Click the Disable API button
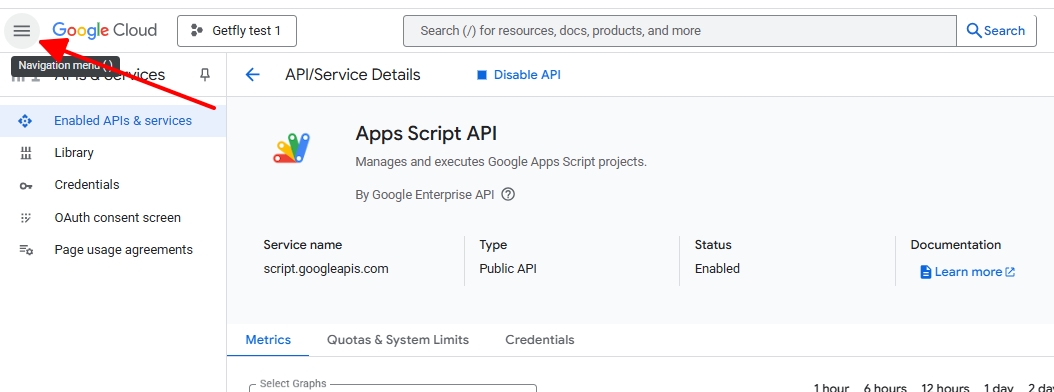 (x=519, y=75)
